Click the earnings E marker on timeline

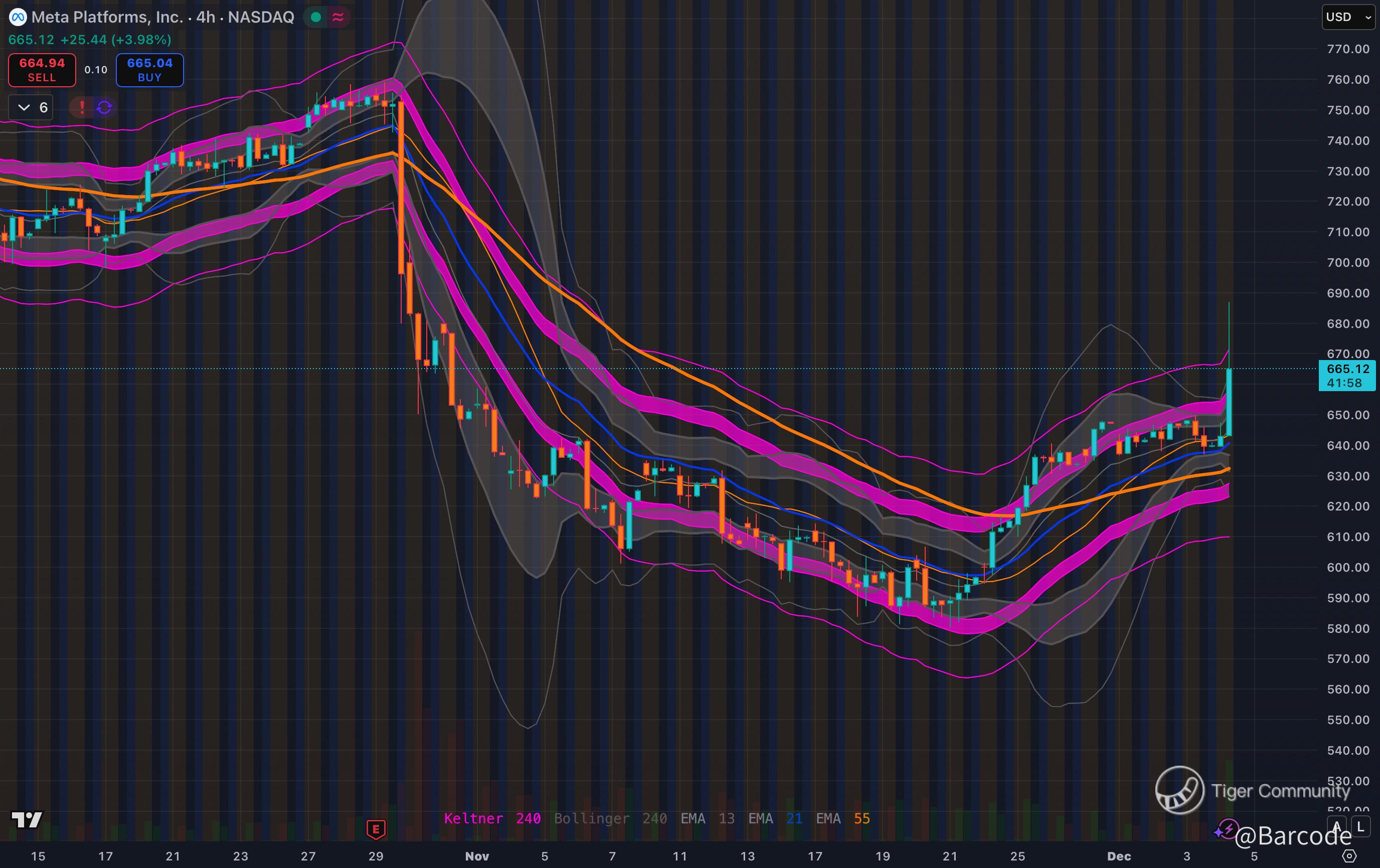point(376,828)
